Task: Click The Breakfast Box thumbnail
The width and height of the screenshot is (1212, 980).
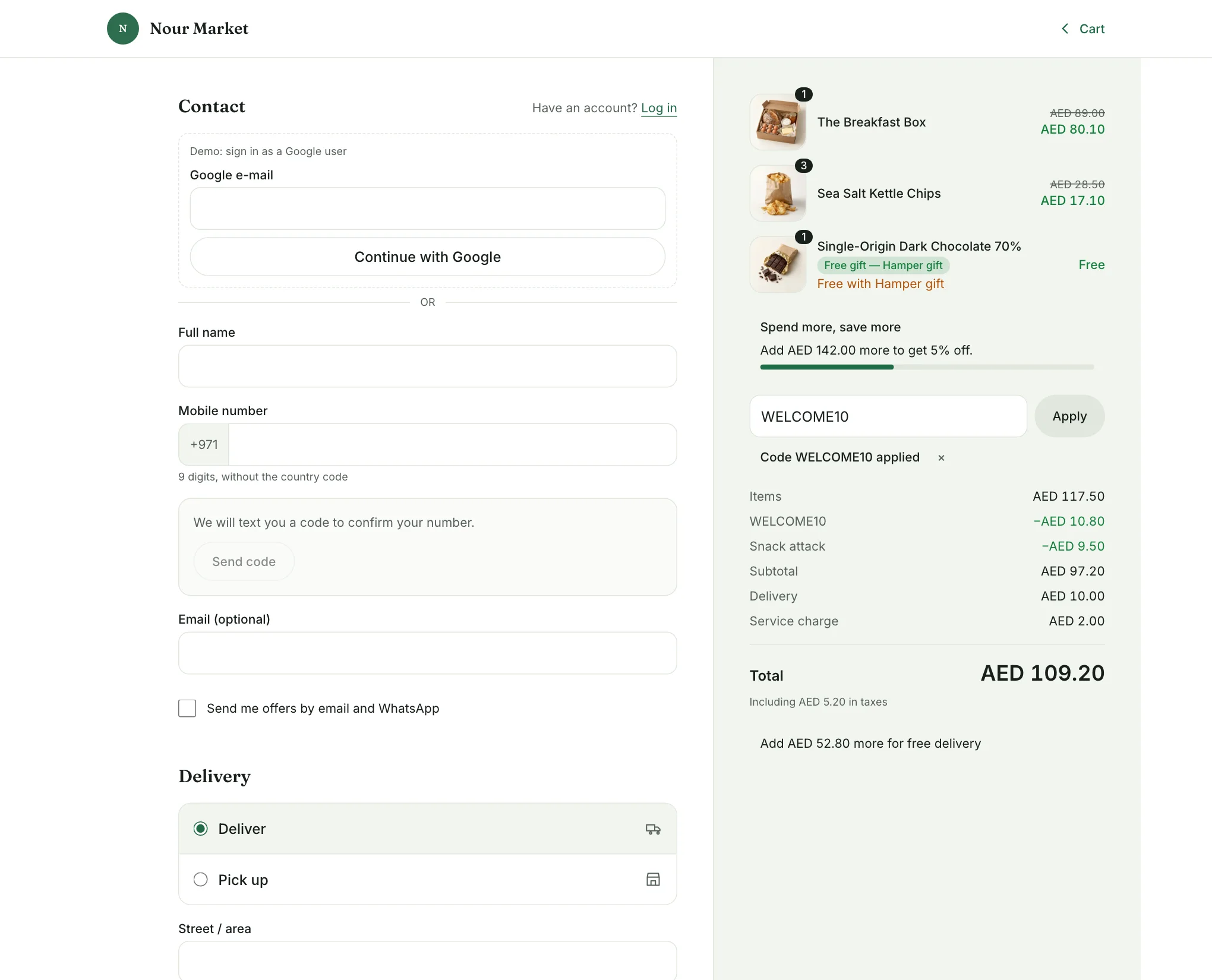Action: click(778, 122)
